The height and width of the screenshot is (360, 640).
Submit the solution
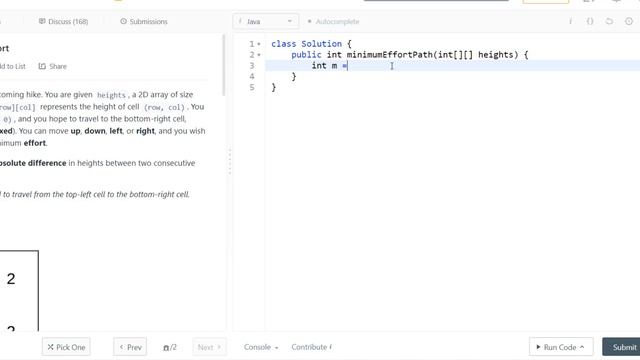click(x=622, y=347)
